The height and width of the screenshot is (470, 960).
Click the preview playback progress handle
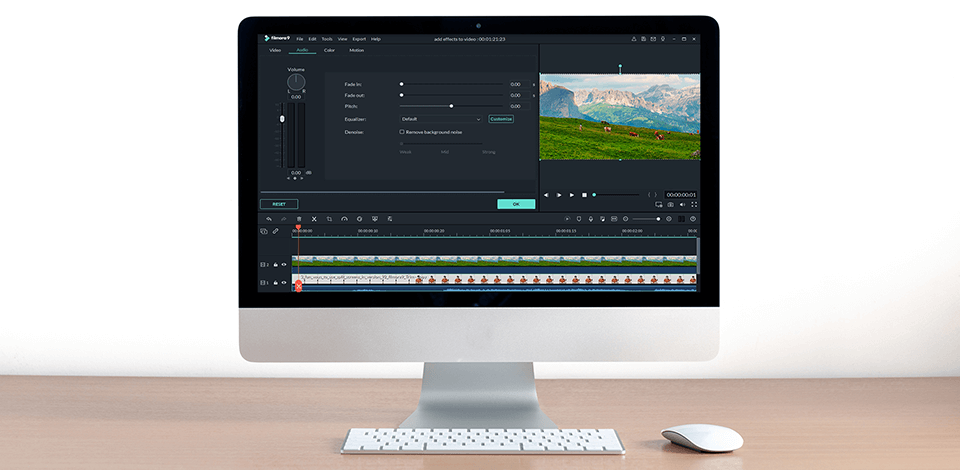click(x=594, y=195)
